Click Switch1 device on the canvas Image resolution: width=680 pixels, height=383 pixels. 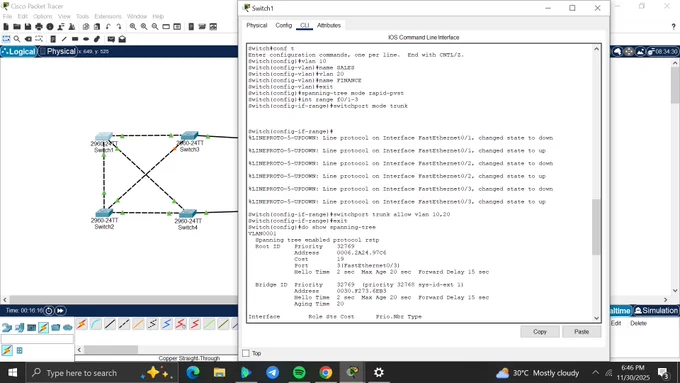pyautogui.click(x=104, y=137)
